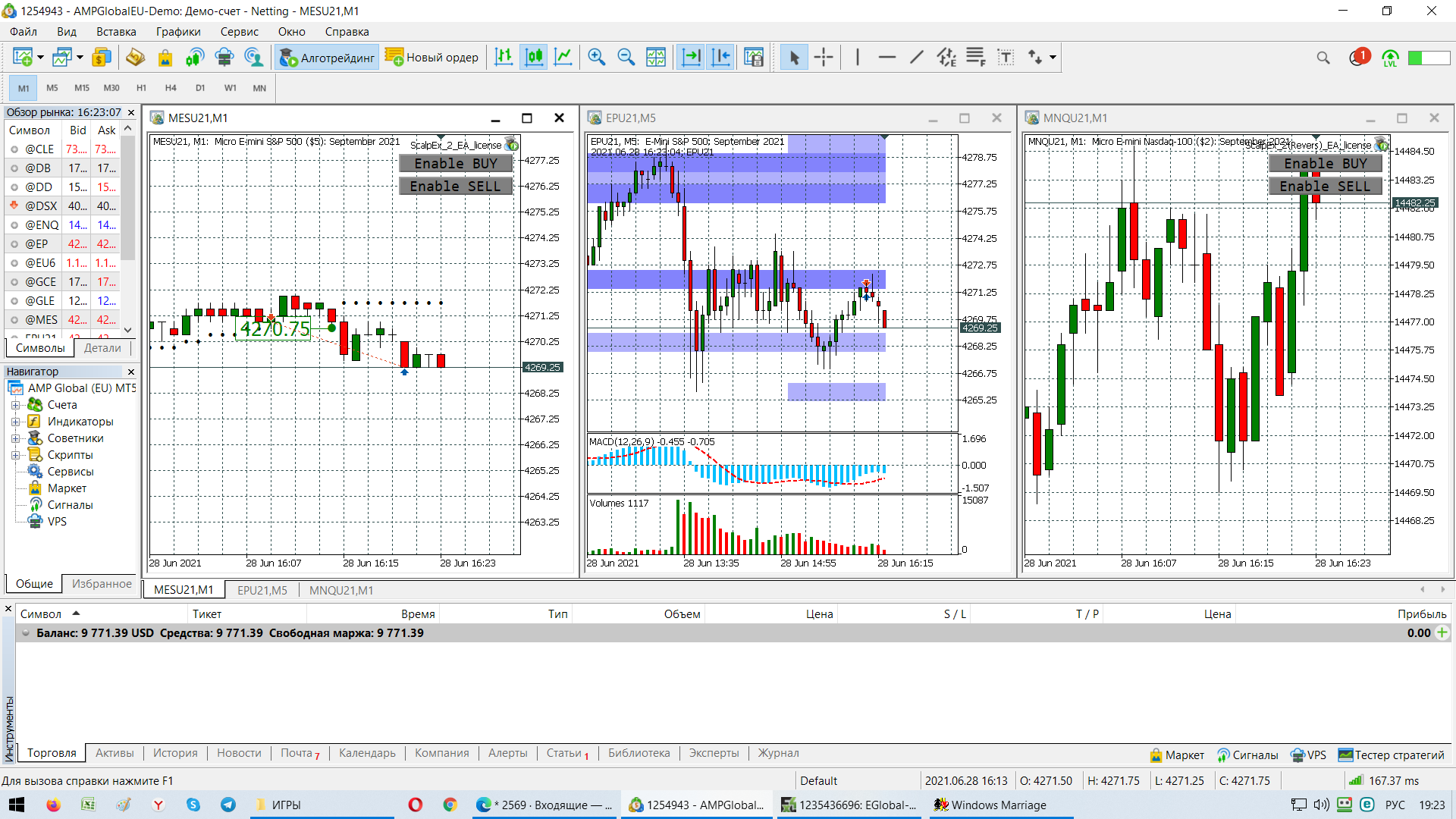Switch chart to line chart mode

tap(563, 57)
